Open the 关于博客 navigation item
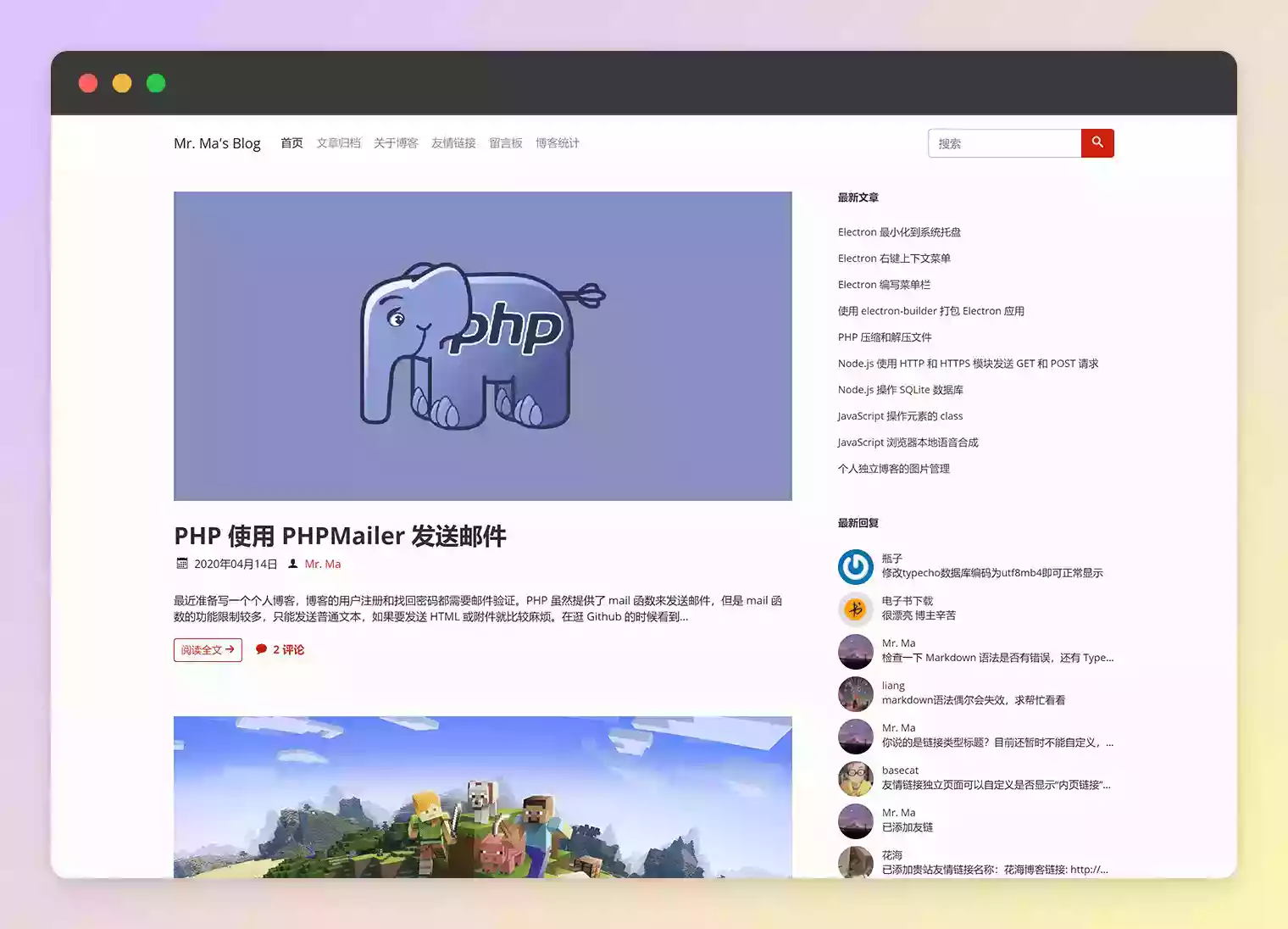The height and width of the screenshot is (929, 1288). [395, 142]
